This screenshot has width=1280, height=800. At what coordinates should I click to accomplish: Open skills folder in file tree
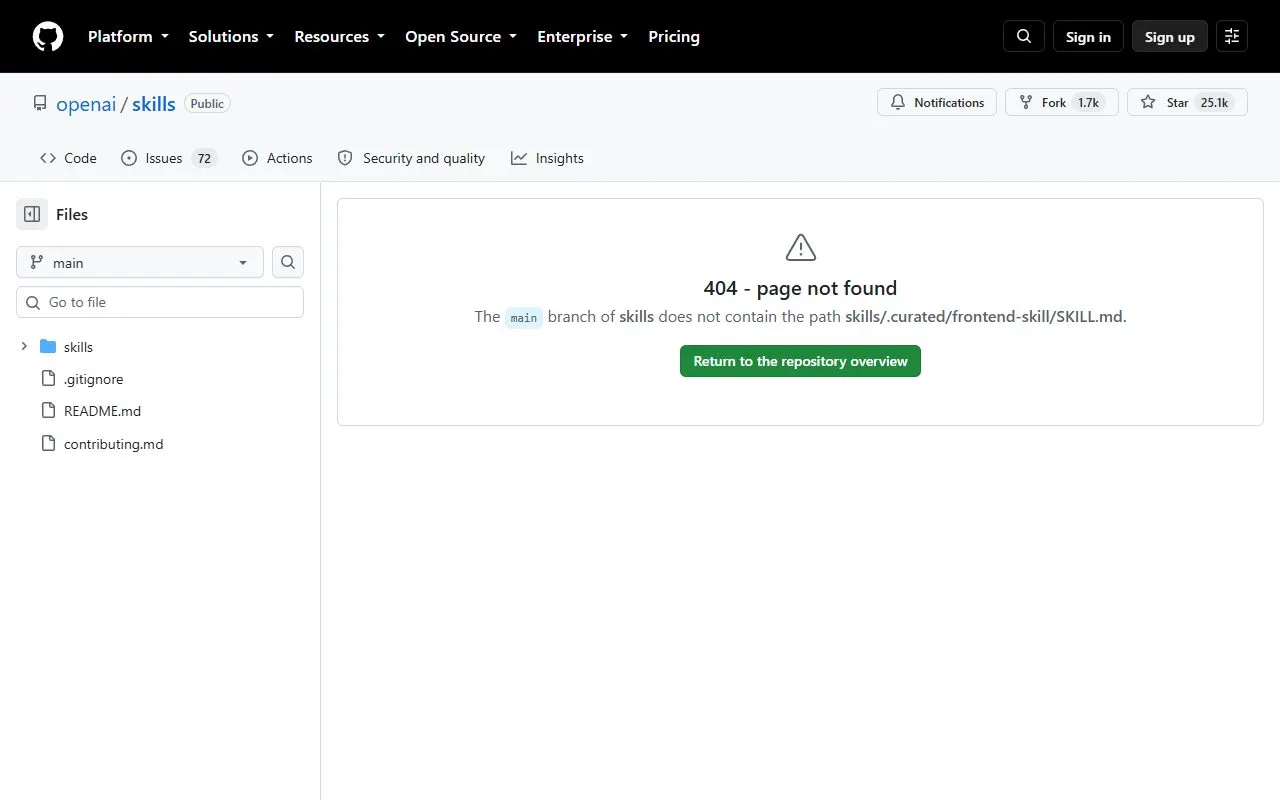point(78,347)
